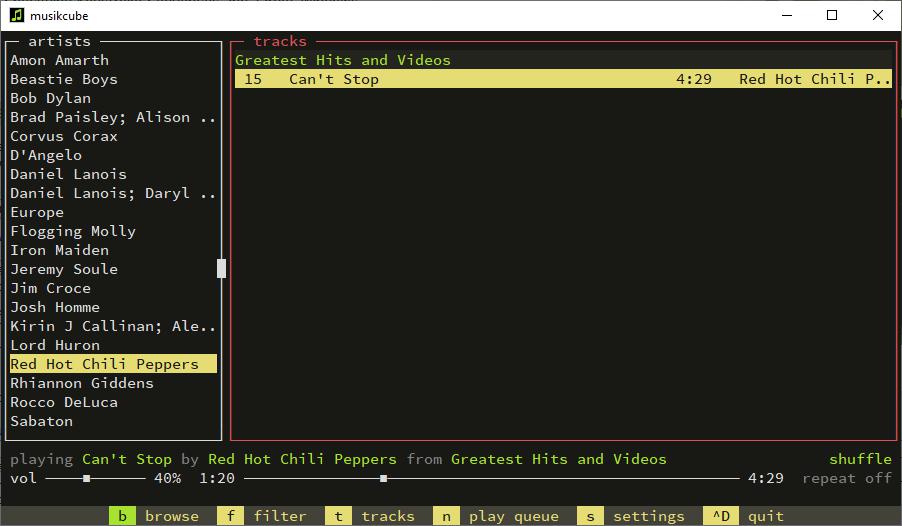Minimize the musikcube window
Viewport: 902px width, 526px height.
pos(787,15)
